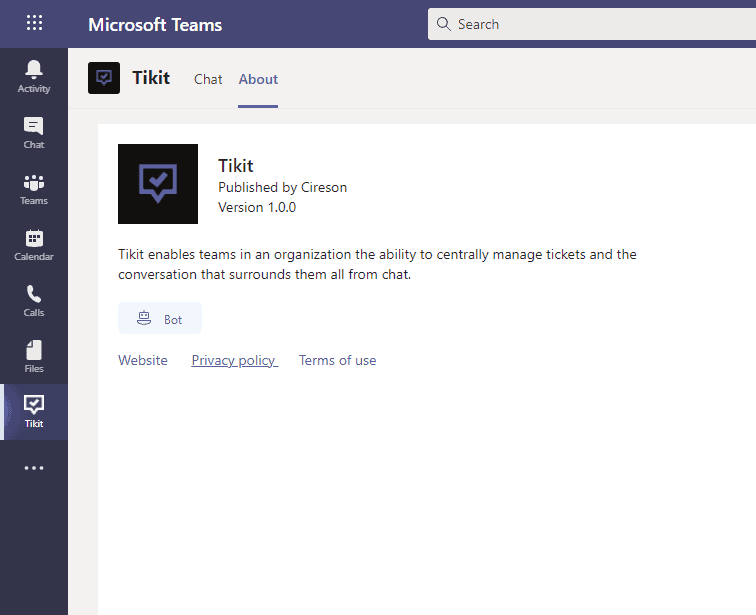This screenshot has height=615, width=756.
Task: Click the magnifier icon in search box
Action: click(443, 24)
